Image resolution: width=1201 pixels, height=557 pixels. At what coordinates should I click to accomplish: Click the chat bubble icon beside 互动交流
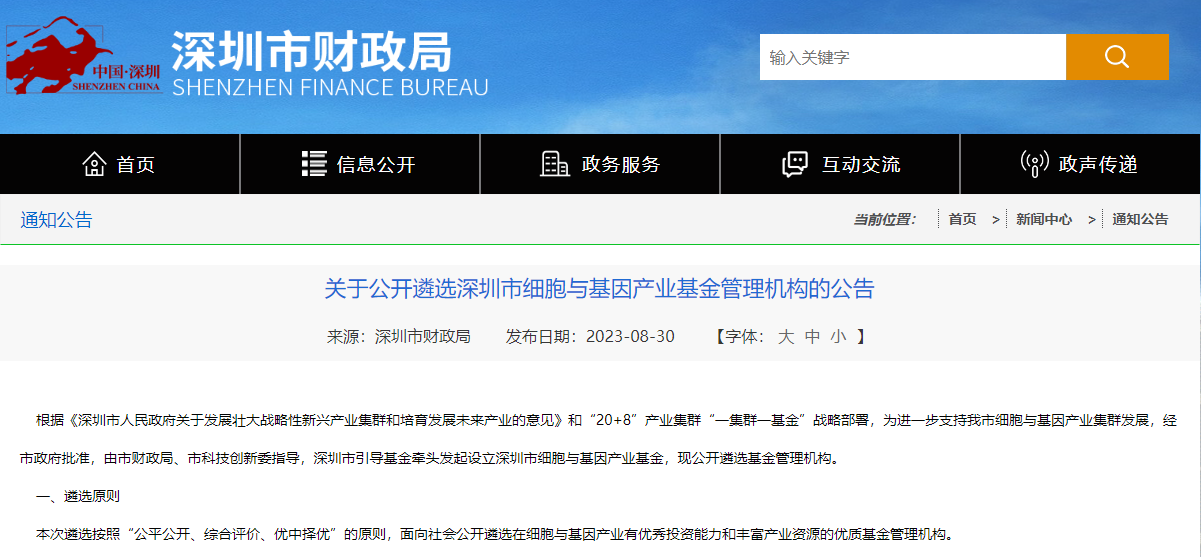point(795,164)
